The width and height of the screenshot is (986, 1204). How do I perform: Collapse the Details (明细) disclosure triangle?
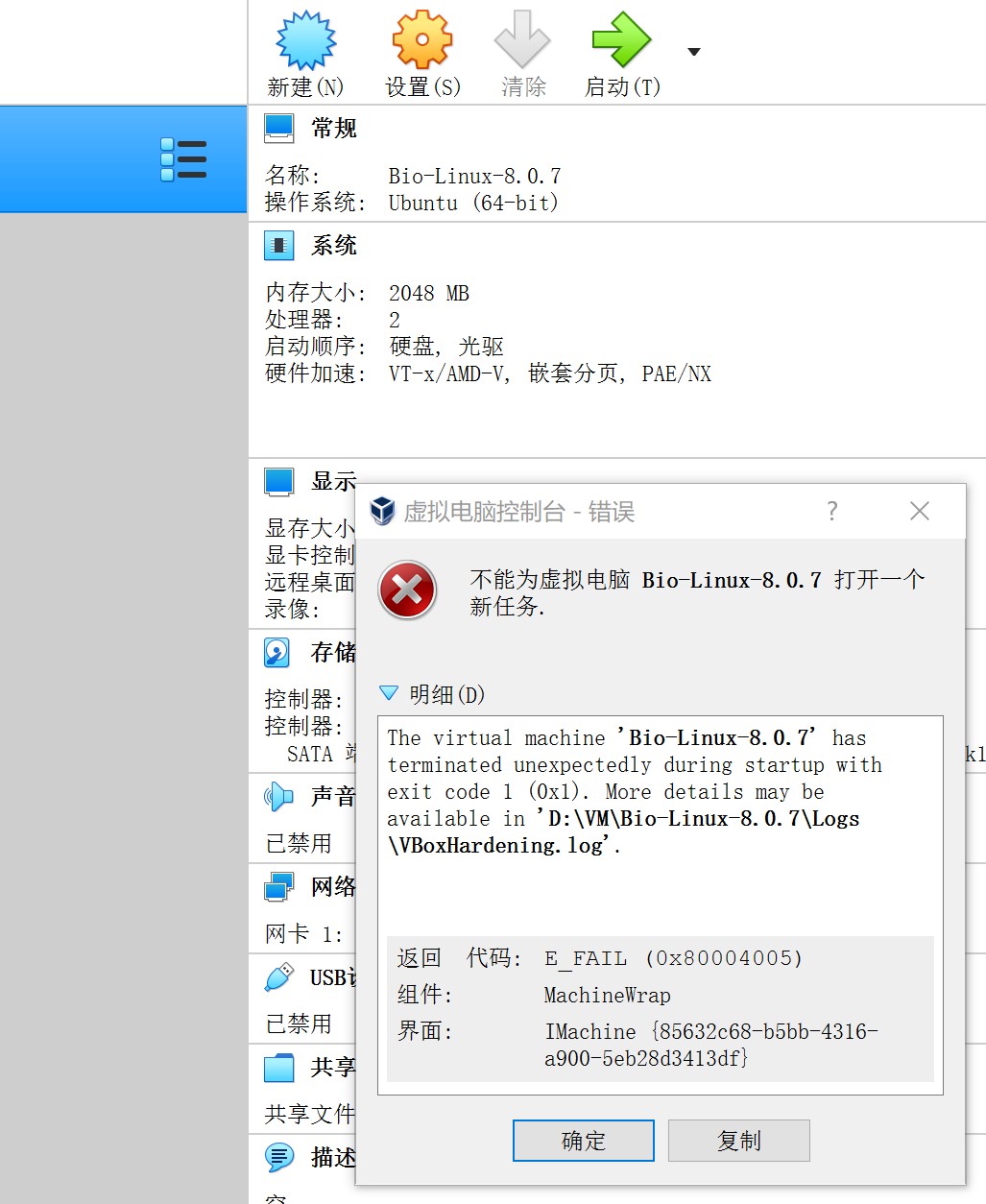pyautogui.click(x=389, y=693)
